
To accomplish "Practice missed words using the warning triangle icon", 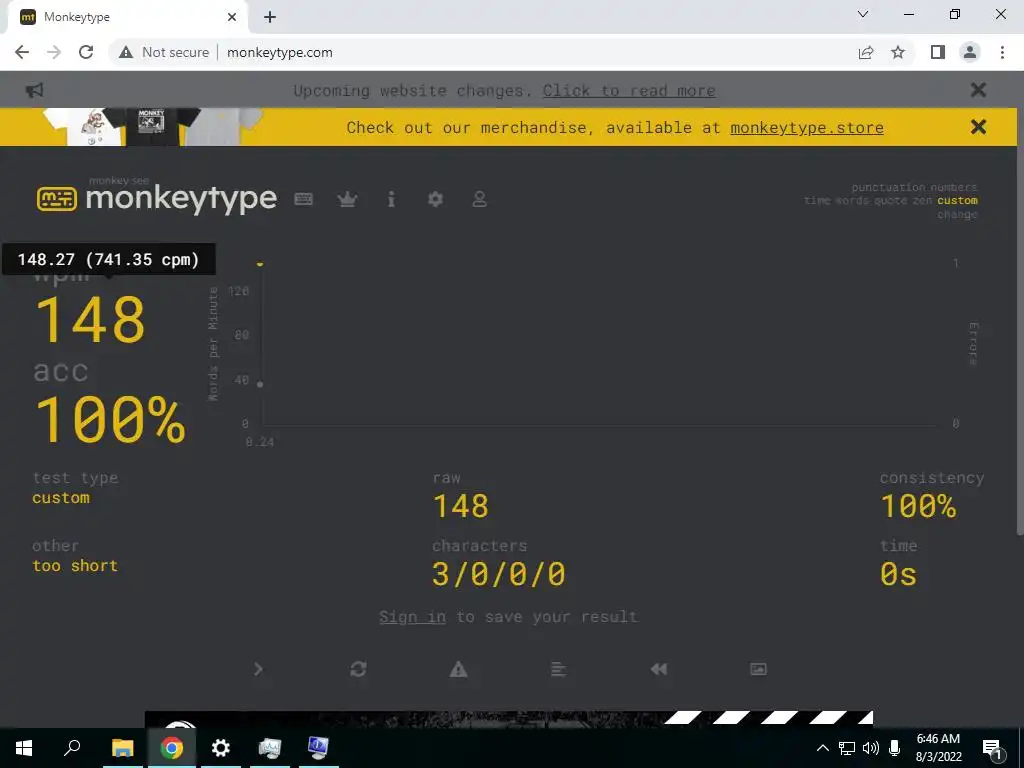I will coord(458,669).
